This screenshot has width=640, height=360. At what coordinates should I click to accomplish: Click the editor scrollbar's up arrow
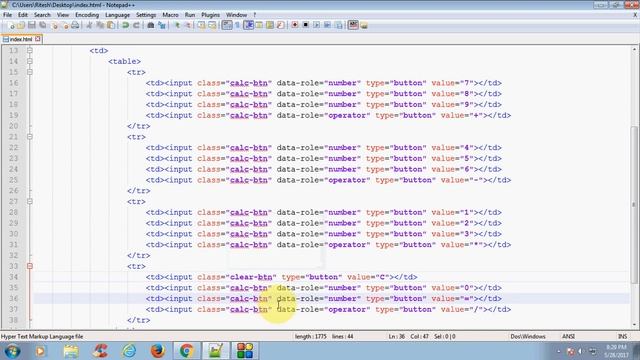(634, 49)
